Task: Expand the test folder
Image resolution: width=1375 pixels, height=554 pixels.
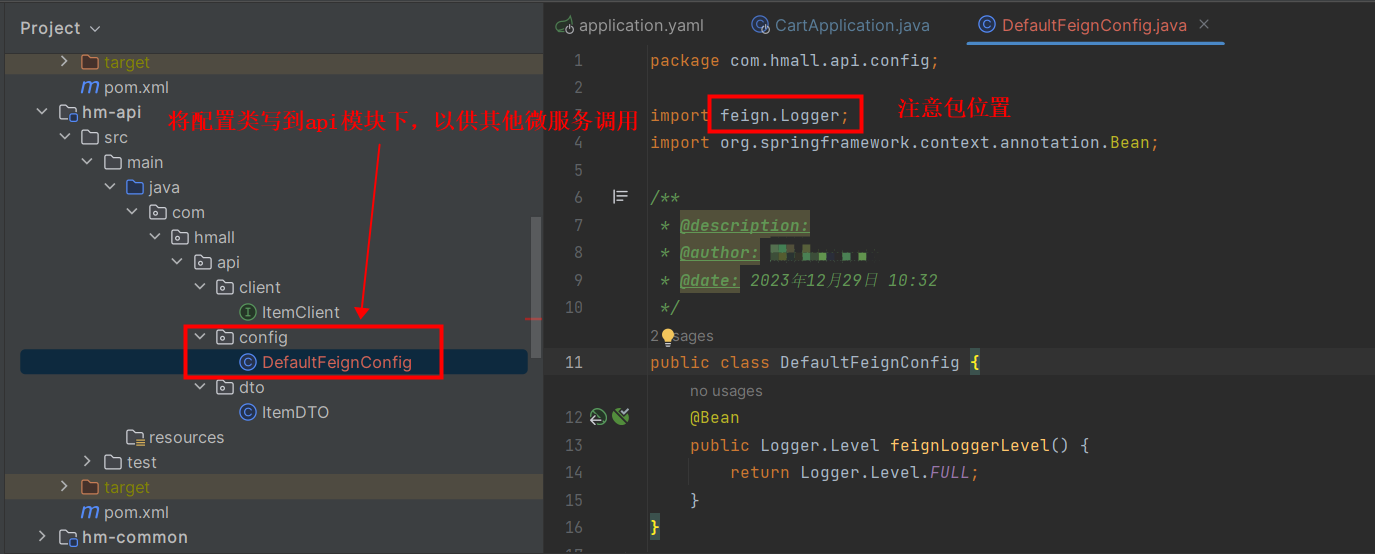Action: tap(87, 462)
